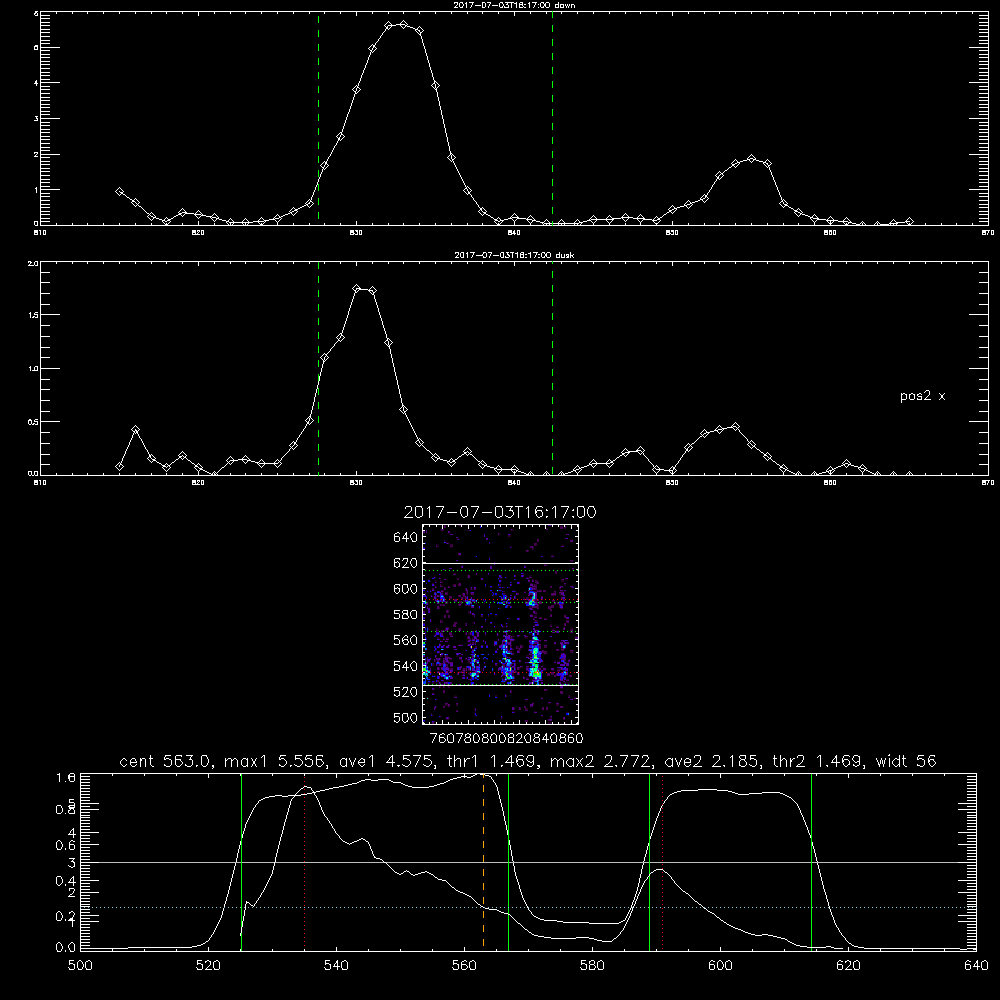
Task: Click the right green dashed line in the dawn plot
Action: tap(552, 118)
